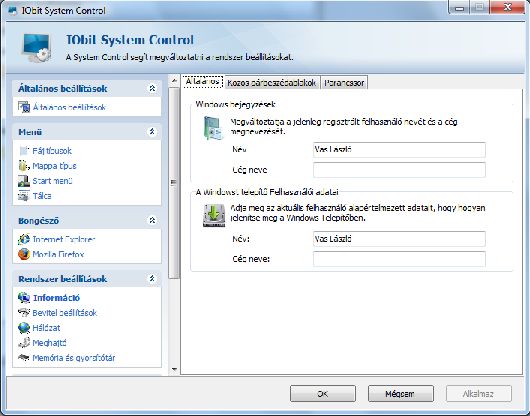530x416 pixels.
Task: Click the Mozilla Firefox icon
Action: pos(24,254)
